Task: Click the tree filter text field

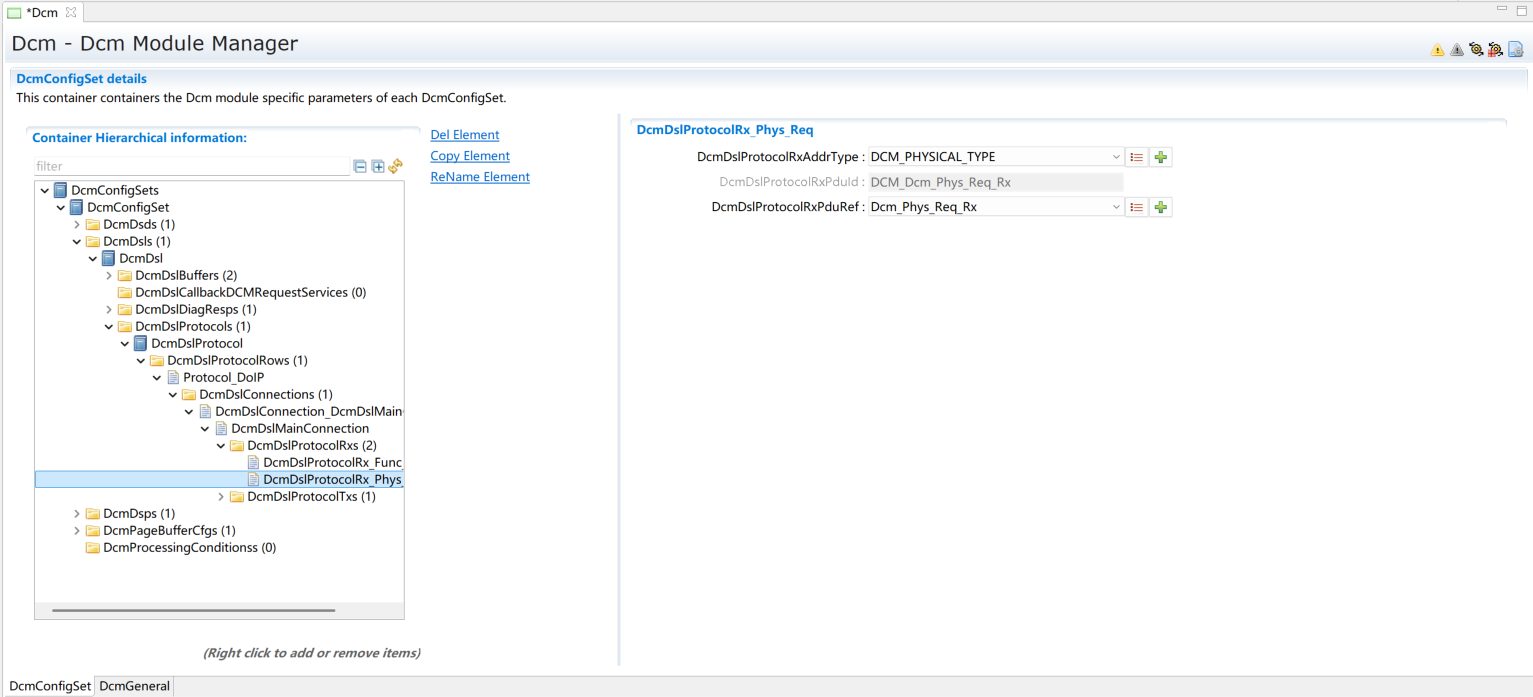Action: tap(190, 167)
